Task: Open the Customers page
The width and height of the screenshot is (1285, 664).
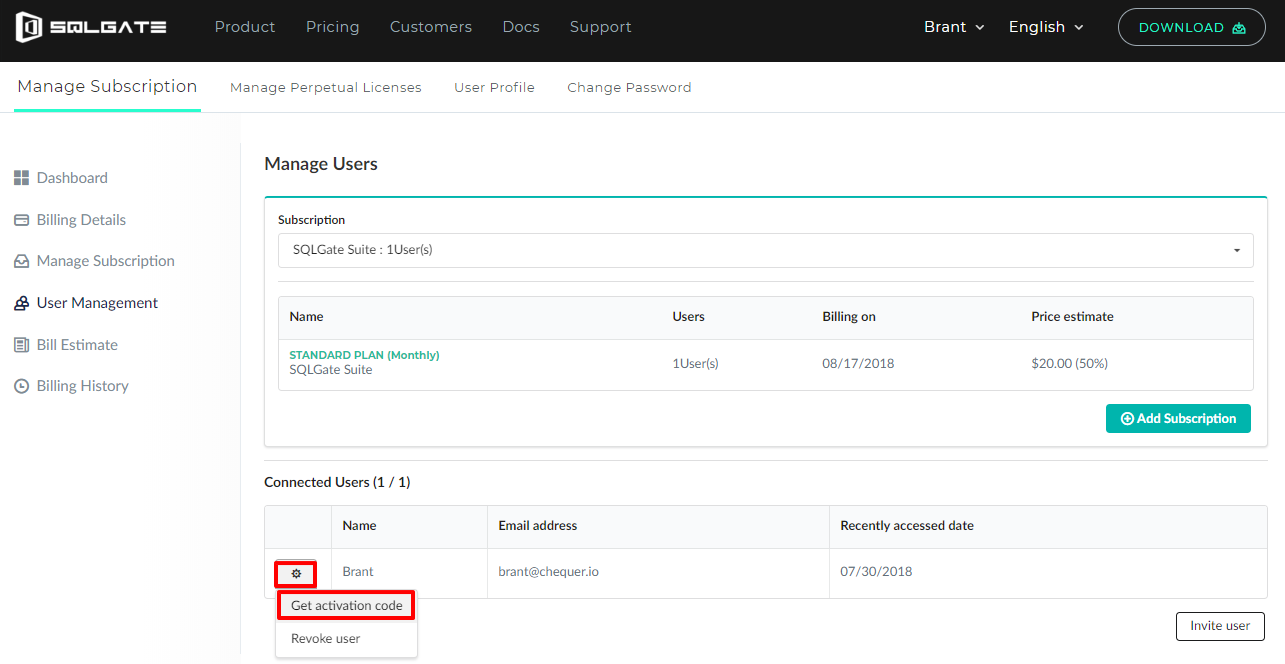Action: [x=432, y=27]
